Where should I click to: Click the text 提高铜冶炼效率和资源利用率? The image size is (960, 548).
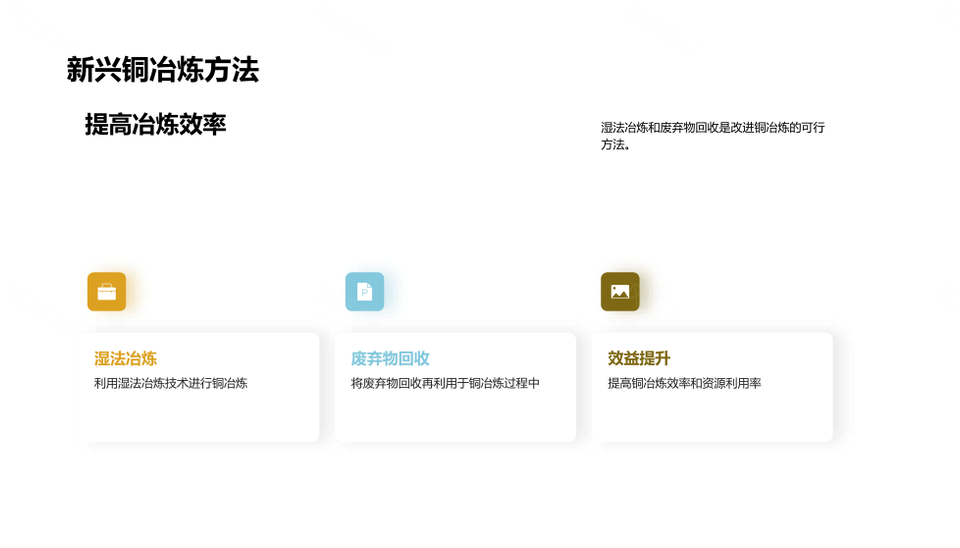coord(684,383)
